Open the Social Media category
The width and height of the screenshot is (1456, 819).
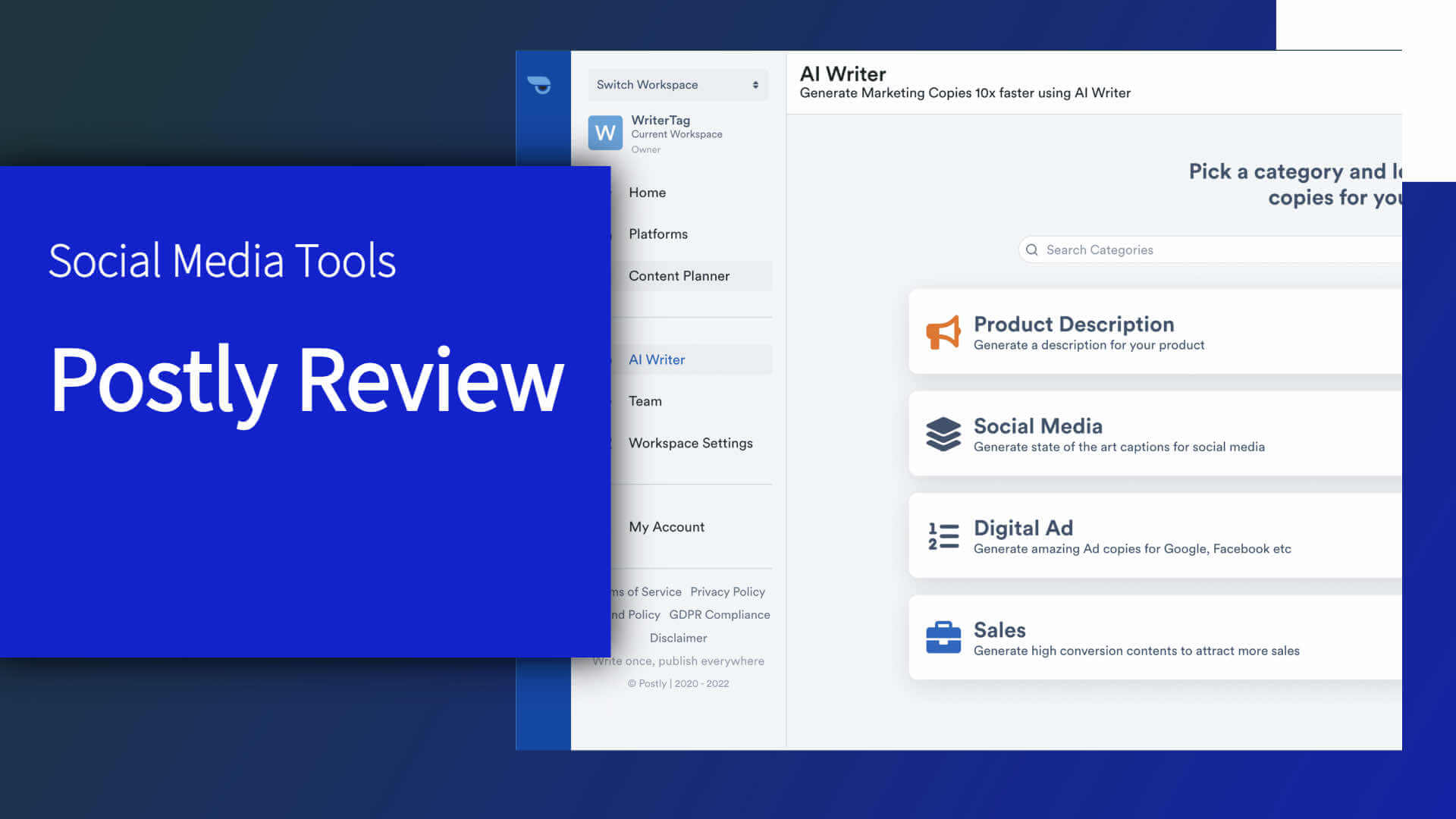[1155, 434]
